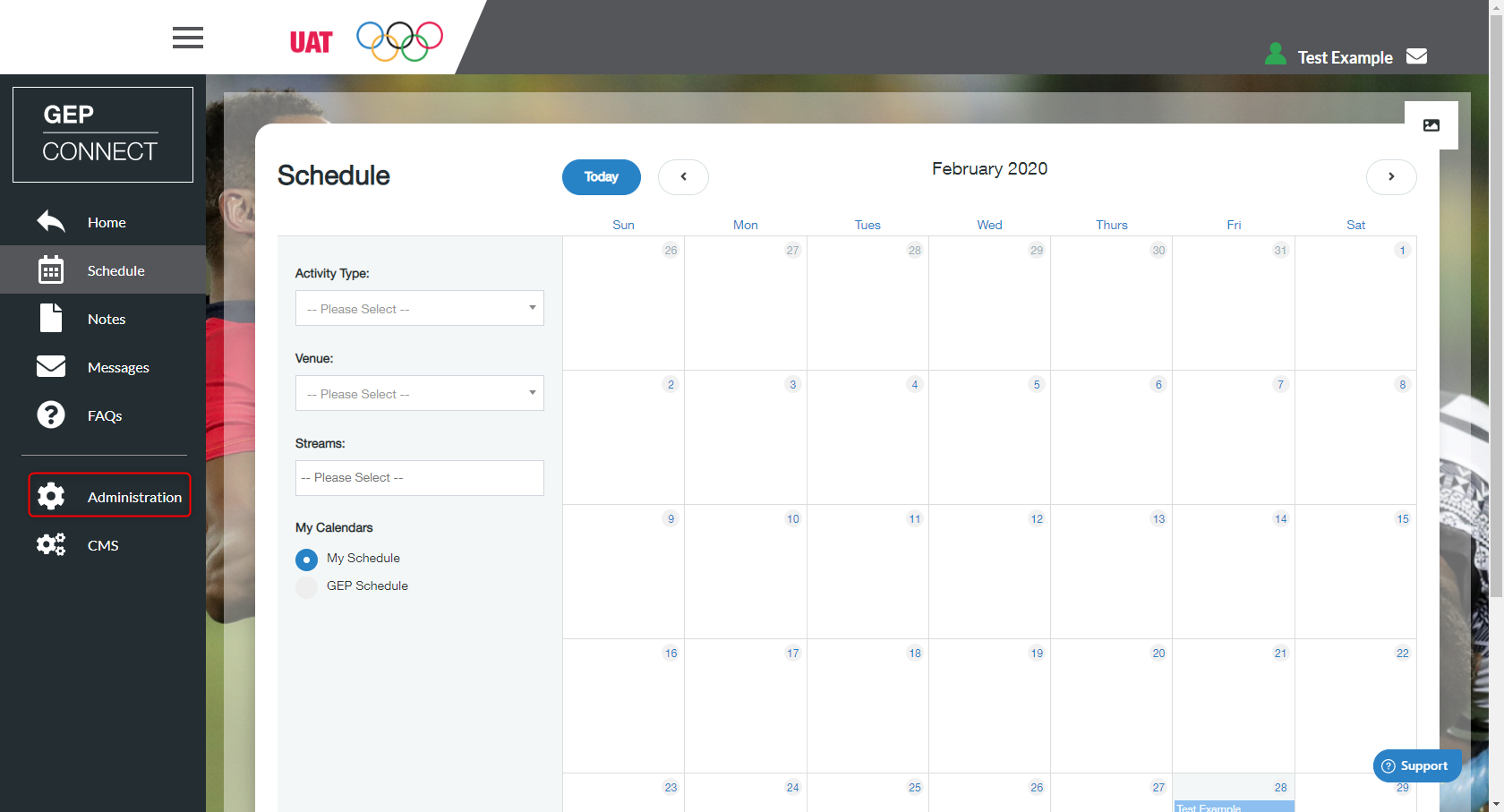The image size is (1504, 812).
Task: Go to the next month
Action: 1391,176
